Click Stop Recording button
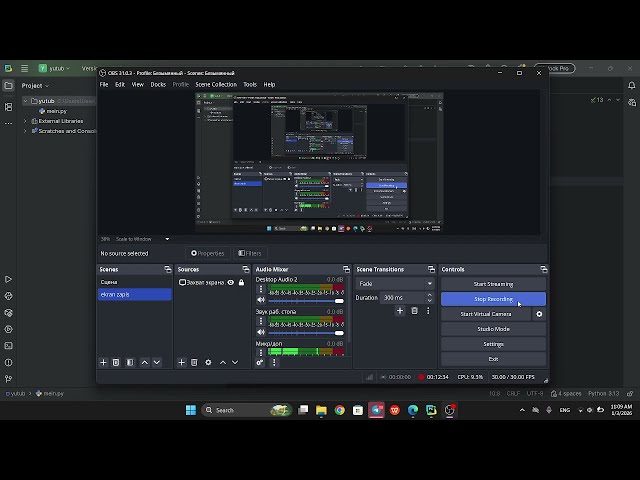The height and width of the screenshot is (480, 640). click(x=493, y=299)
